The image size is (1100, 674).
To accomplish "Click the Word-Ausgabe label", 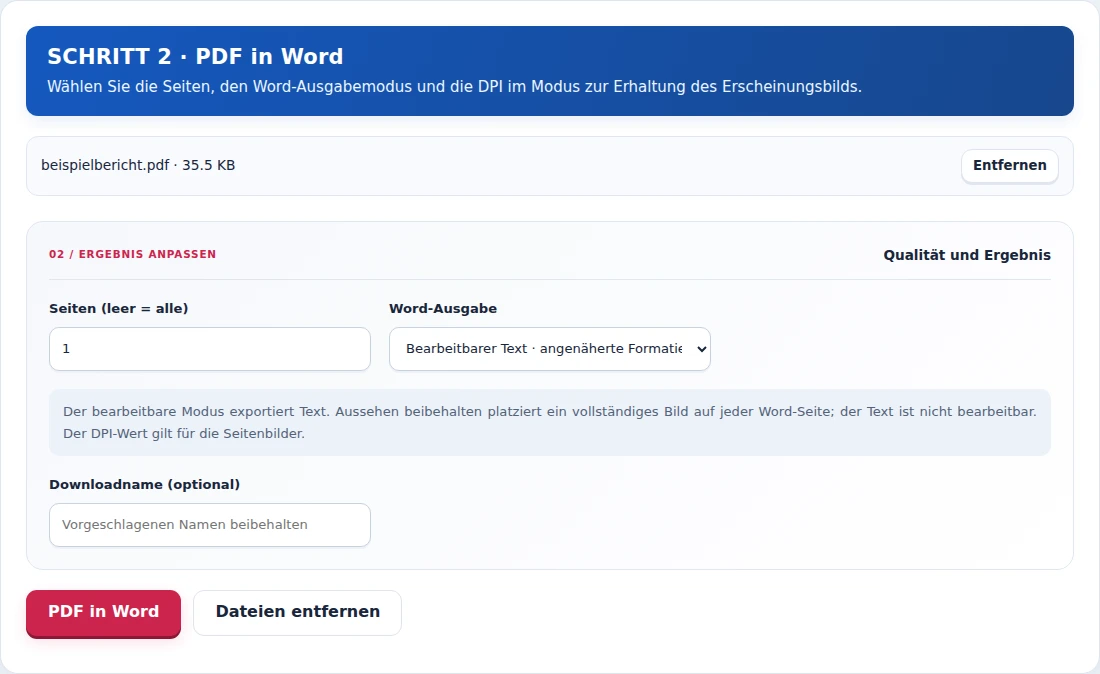I will point(443,309).
